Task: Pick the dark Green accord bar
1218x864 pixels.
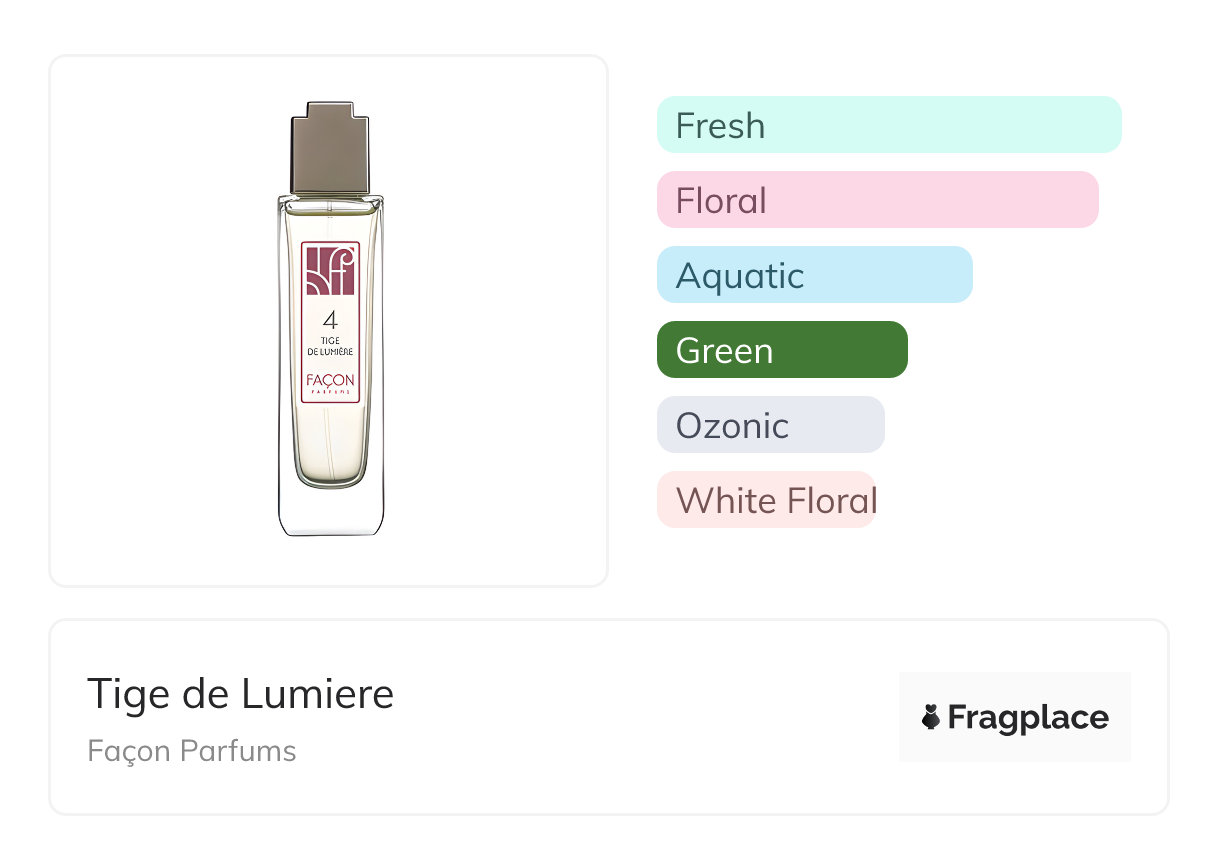Action: pos(781,350)
